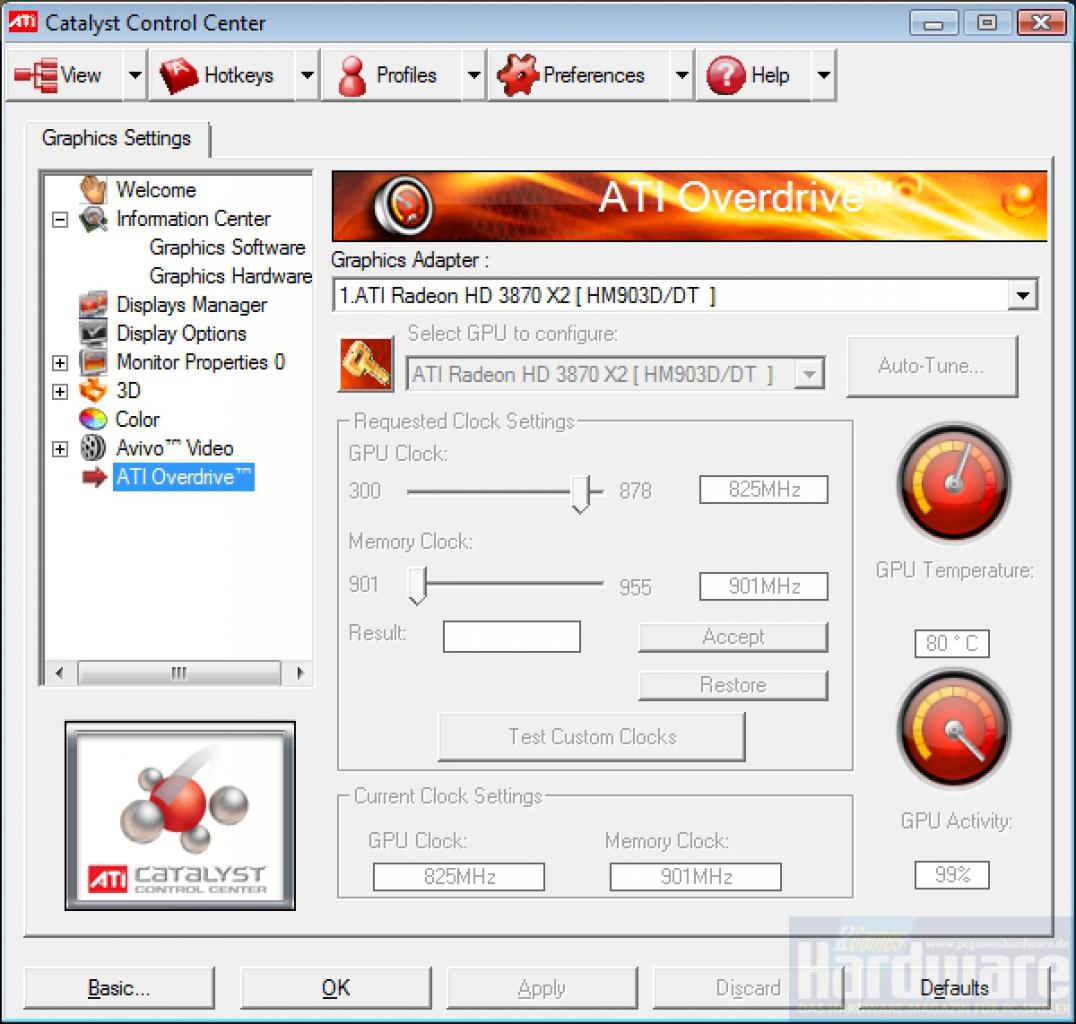Click the Information Center magnifier icon

click(93, 219)
